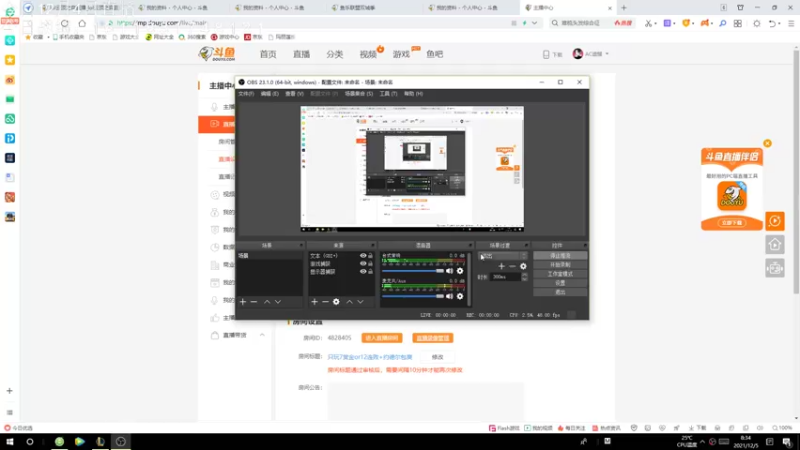Add a scene transition with the plus icon
The width and height of the screenshot is (800, 450).
[502, 266]
